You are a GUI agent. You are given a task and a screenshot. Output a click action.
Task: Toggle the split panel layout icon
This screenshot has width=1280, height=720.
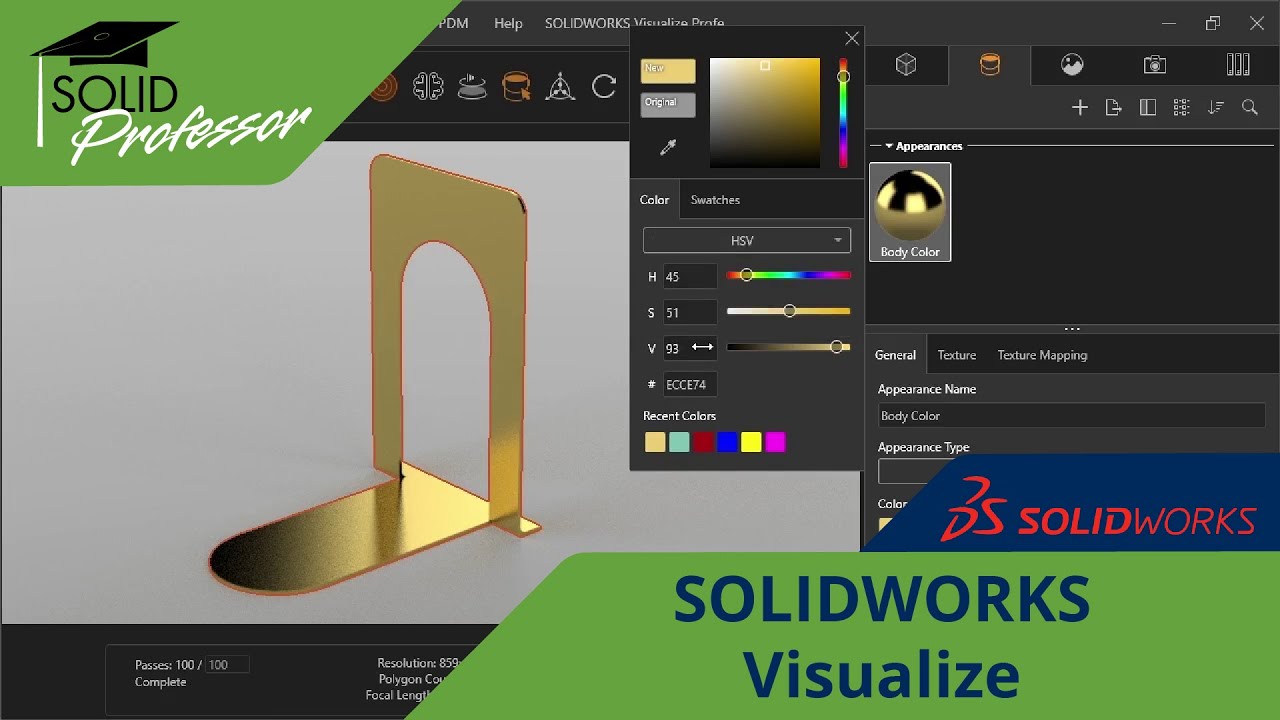click(1148, 108)
